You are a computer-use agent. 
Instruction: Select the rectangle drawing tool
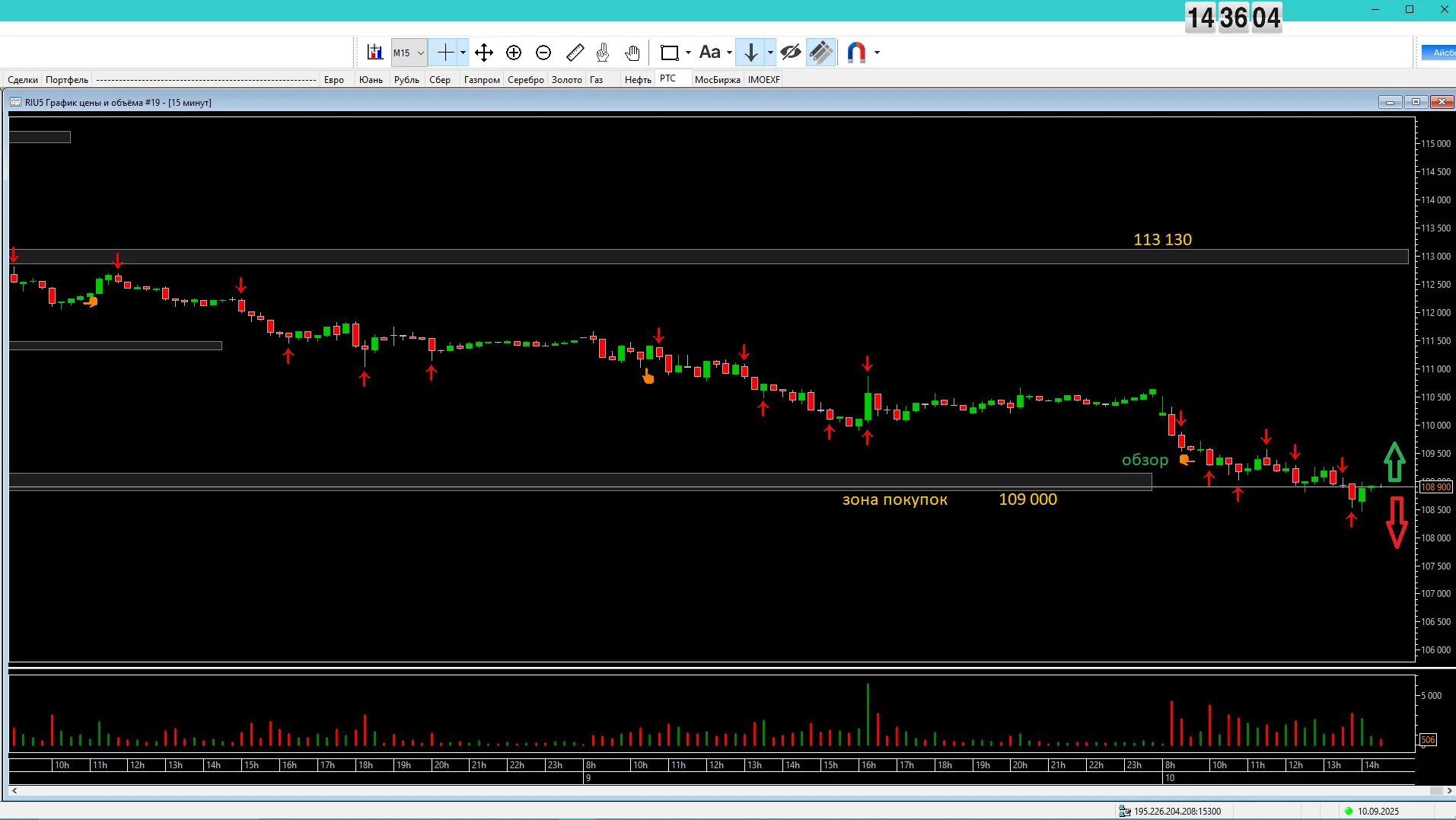tap(669, 53)
